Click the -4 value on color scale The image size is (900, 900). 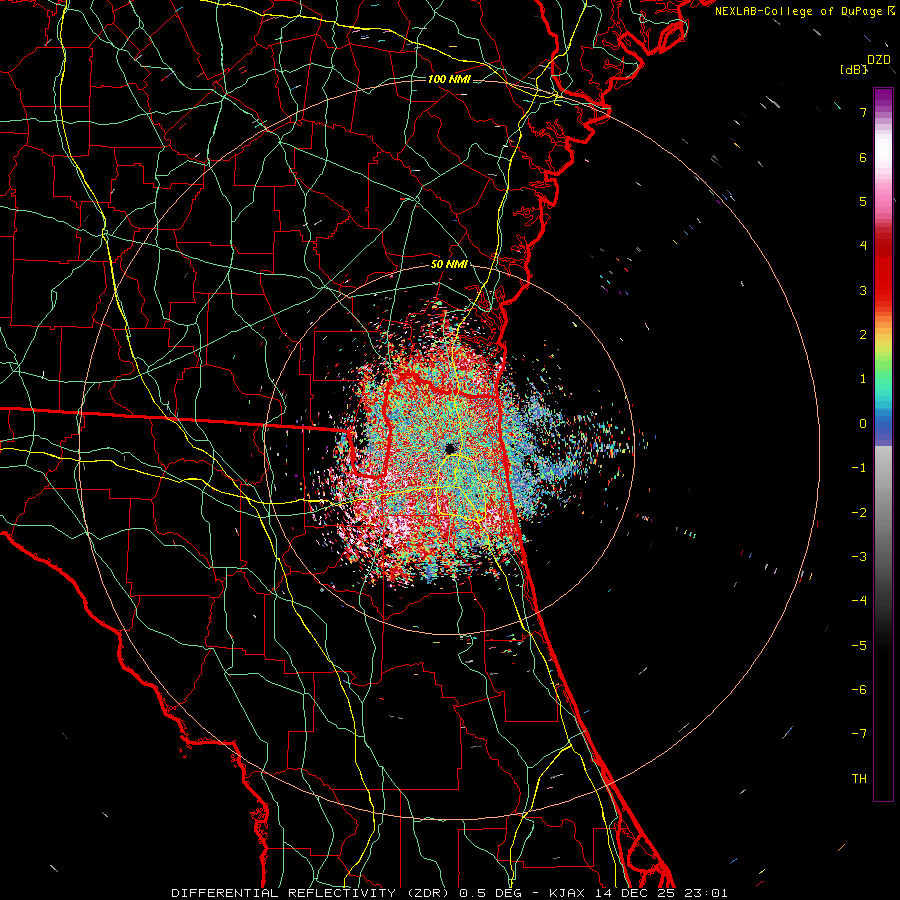pyautogui.click(x=859, y=601)
